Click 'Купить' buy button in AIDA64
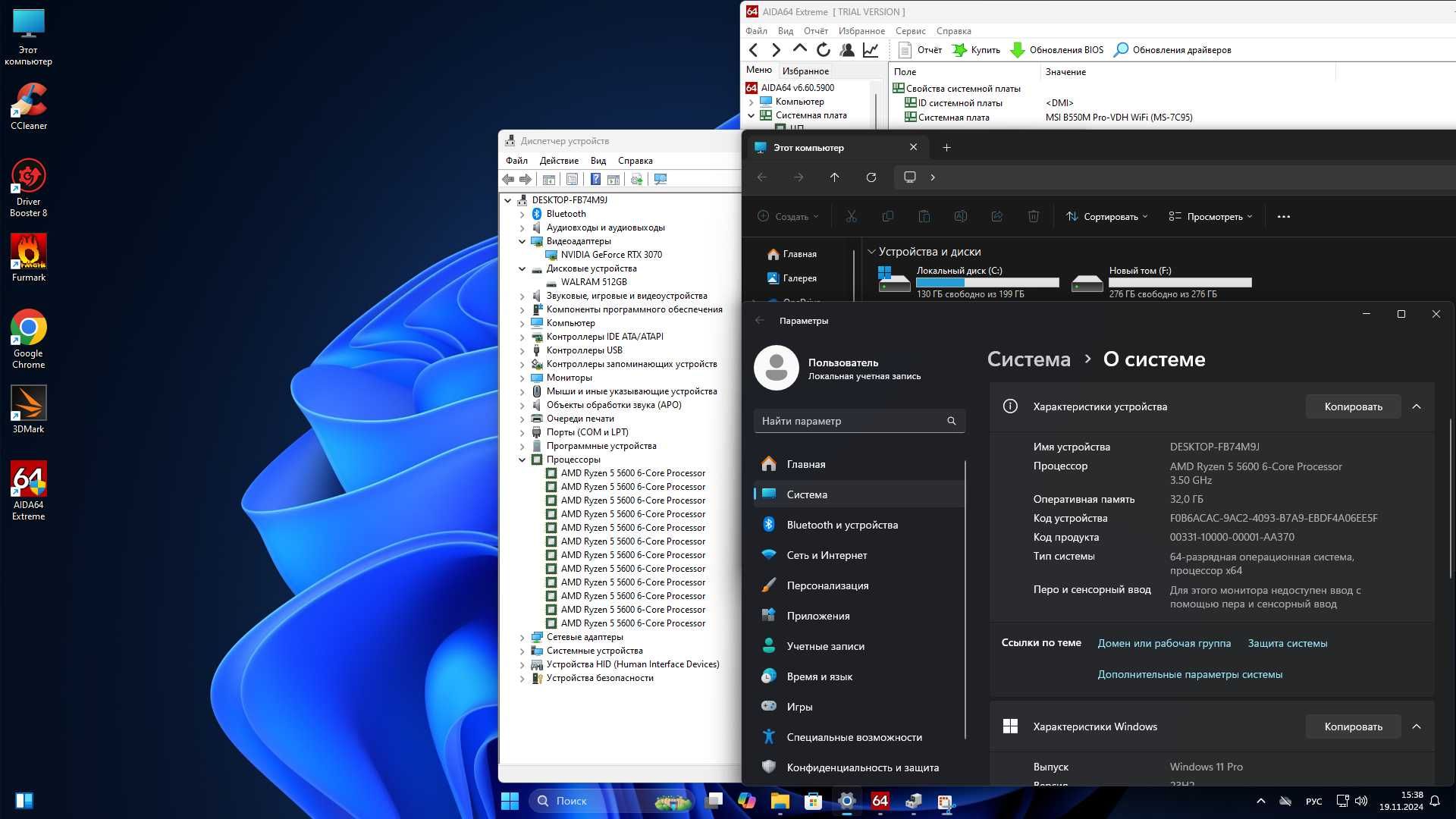The height and width of the screenshot is (819, 1456). tap(976, 50)
